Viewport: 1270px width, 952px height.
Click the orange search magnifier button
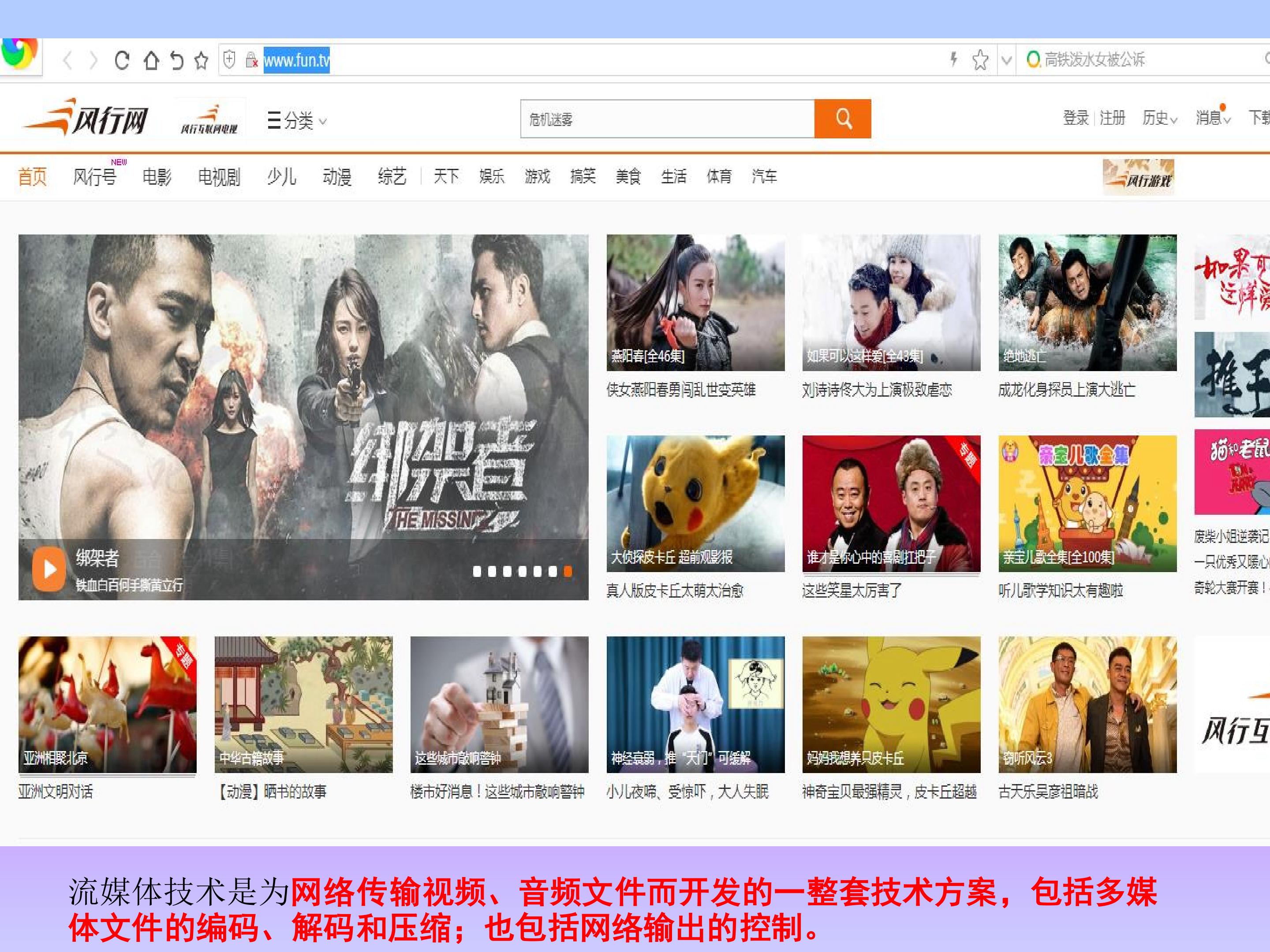point(843,119)
